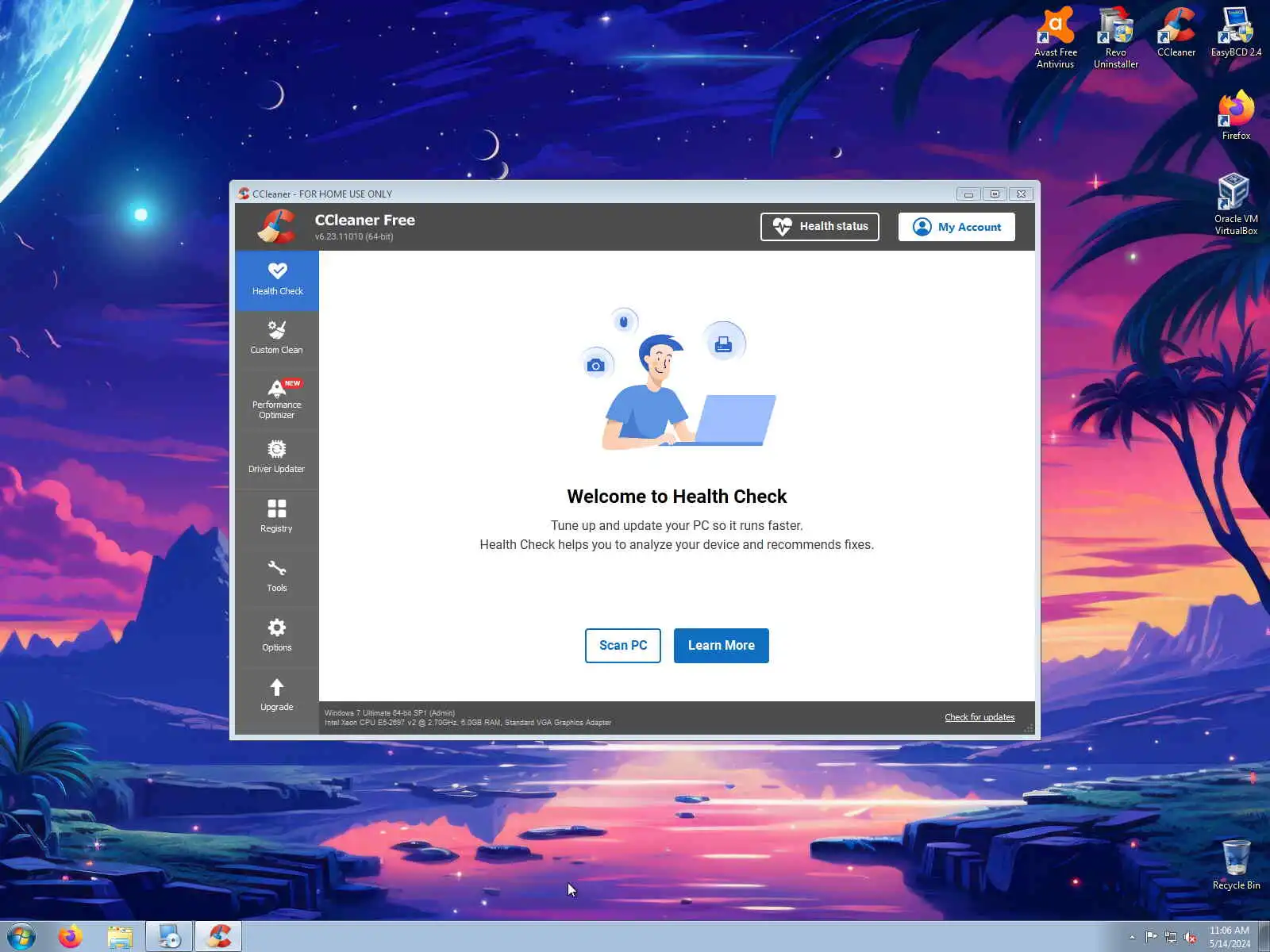The width and height of the screenshot is (1270, 952).
Task: Minimize the CCleaner window
Action: click(968, 194)
